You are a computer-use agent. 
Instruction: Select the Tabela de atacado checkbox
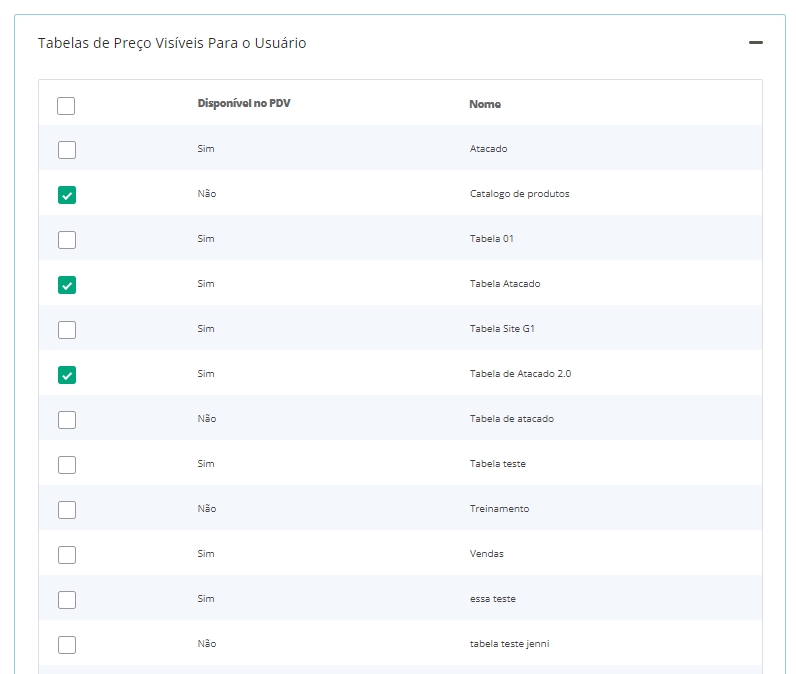pyautogui.click(x=66, y=420)
